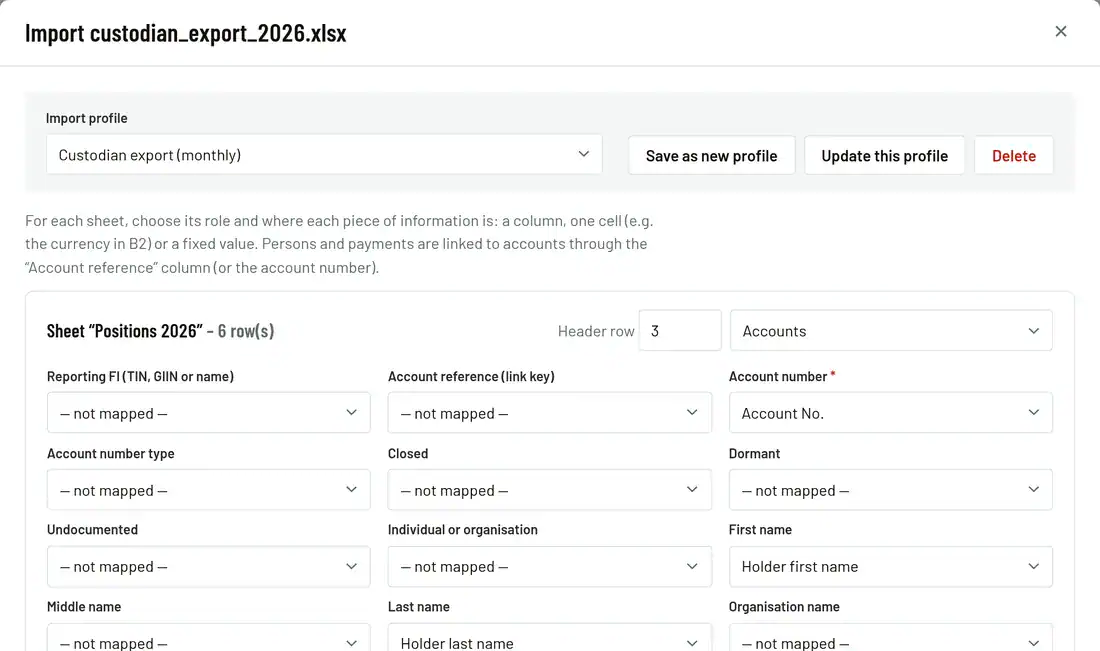Click Update this profile button
Screen dimensions: 1100x651
tap(884, 155)
